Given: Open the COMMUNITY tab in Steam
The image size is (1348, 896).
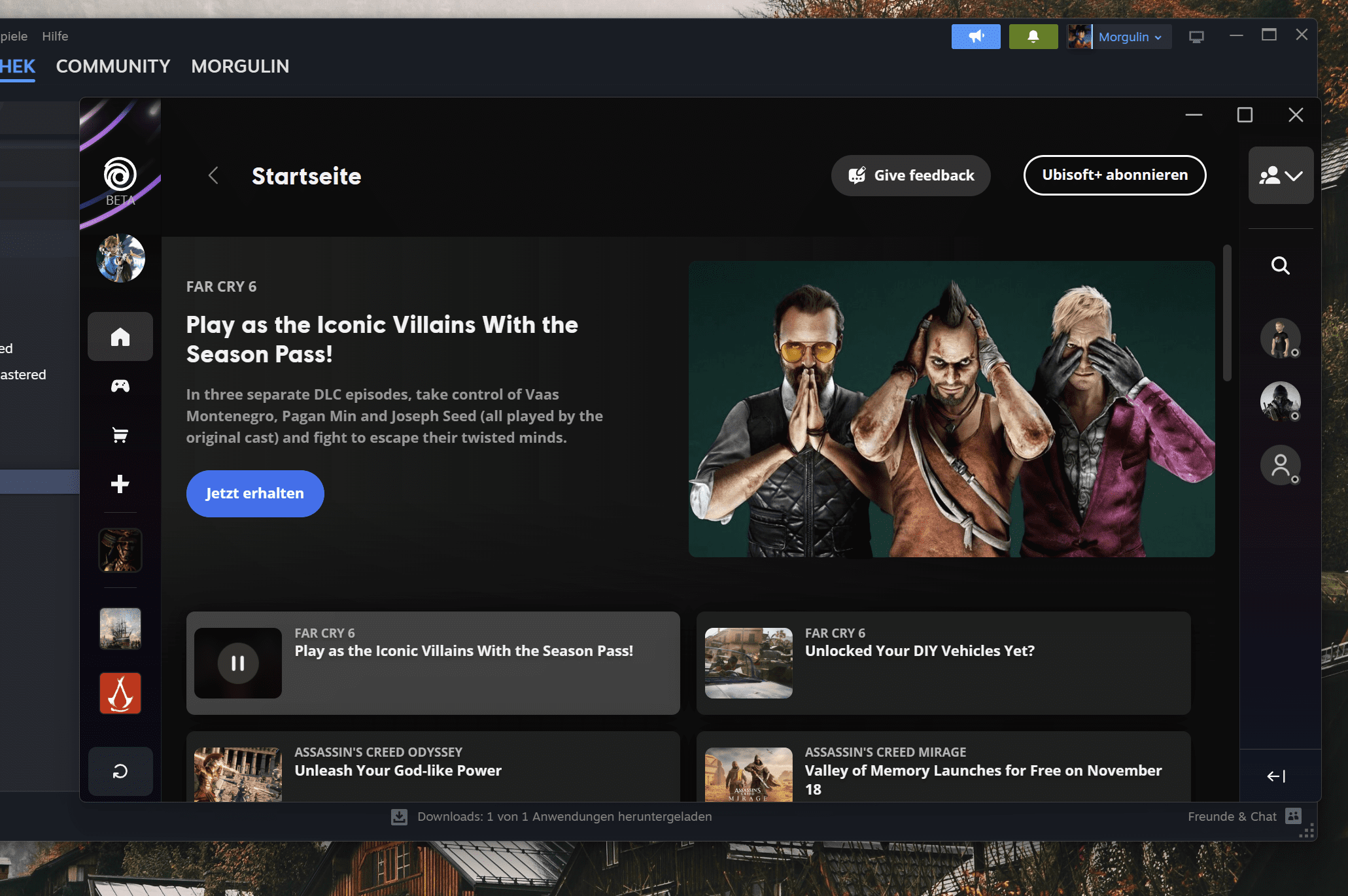Looking at the screenshot, I should click(x=113, y=66).
